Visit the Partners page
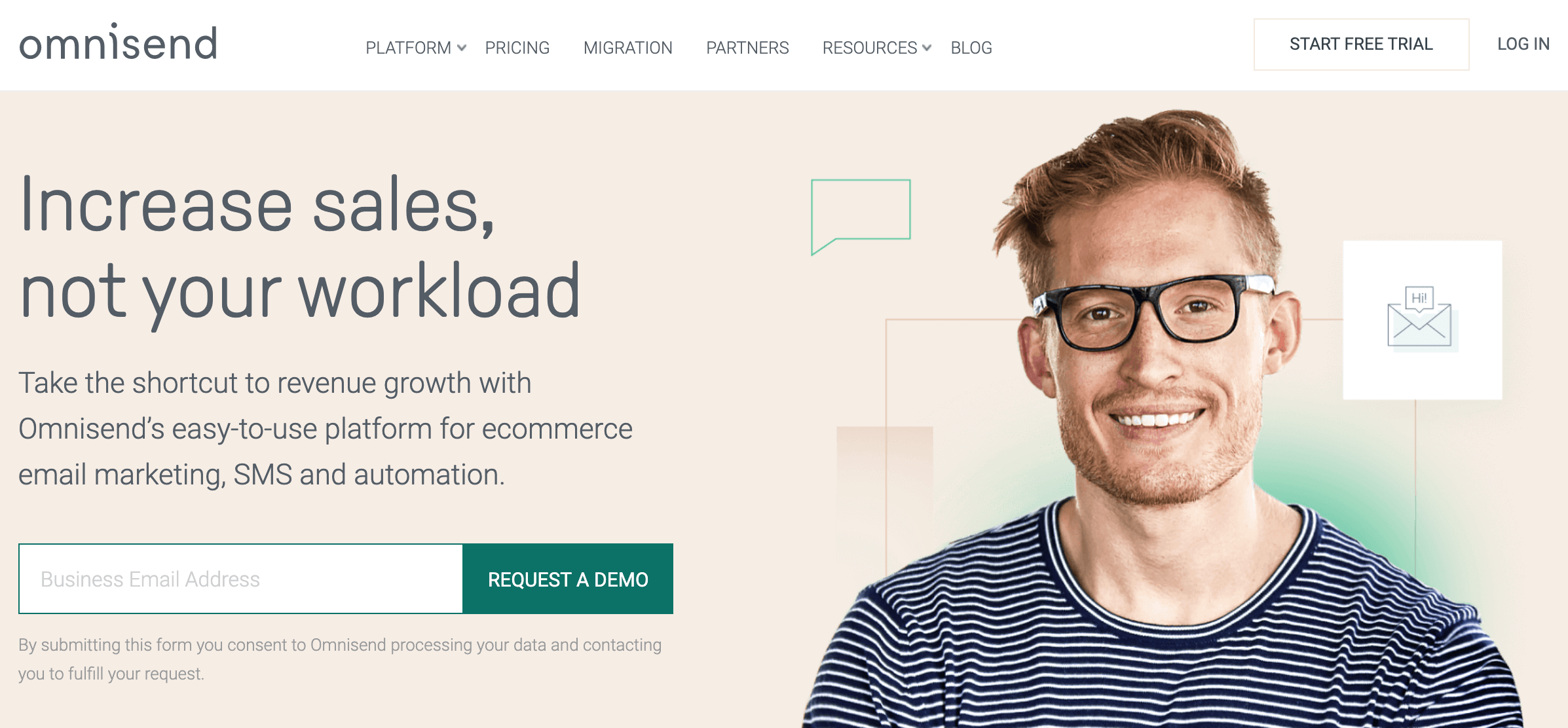Image resolution: width=1568 pixels, height=728 pixels. pyautogui.click(x=747, y=48)
